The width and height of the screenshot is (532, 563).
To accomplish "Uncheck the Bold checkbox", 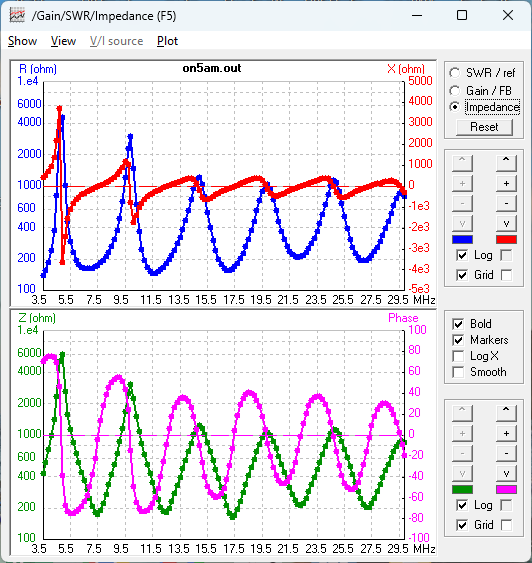I will pyautogui.click(x=458, y=324).
